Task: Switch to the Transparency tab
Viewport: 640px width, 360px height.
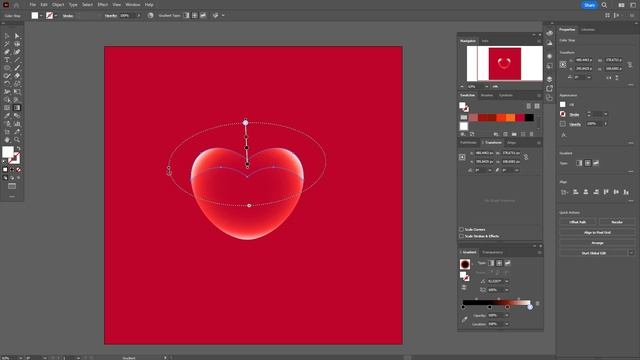Action: click(493, 252)
